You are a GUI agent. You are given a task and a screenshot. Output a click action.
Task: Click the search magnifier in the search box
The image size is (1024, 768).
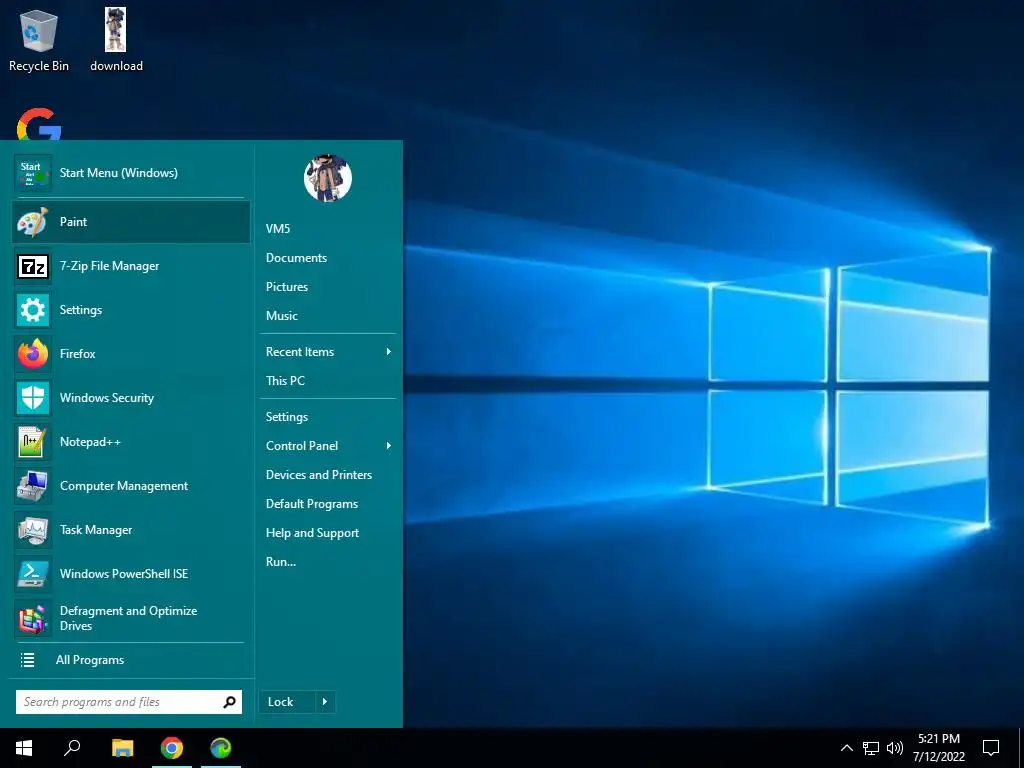(229, 702)
